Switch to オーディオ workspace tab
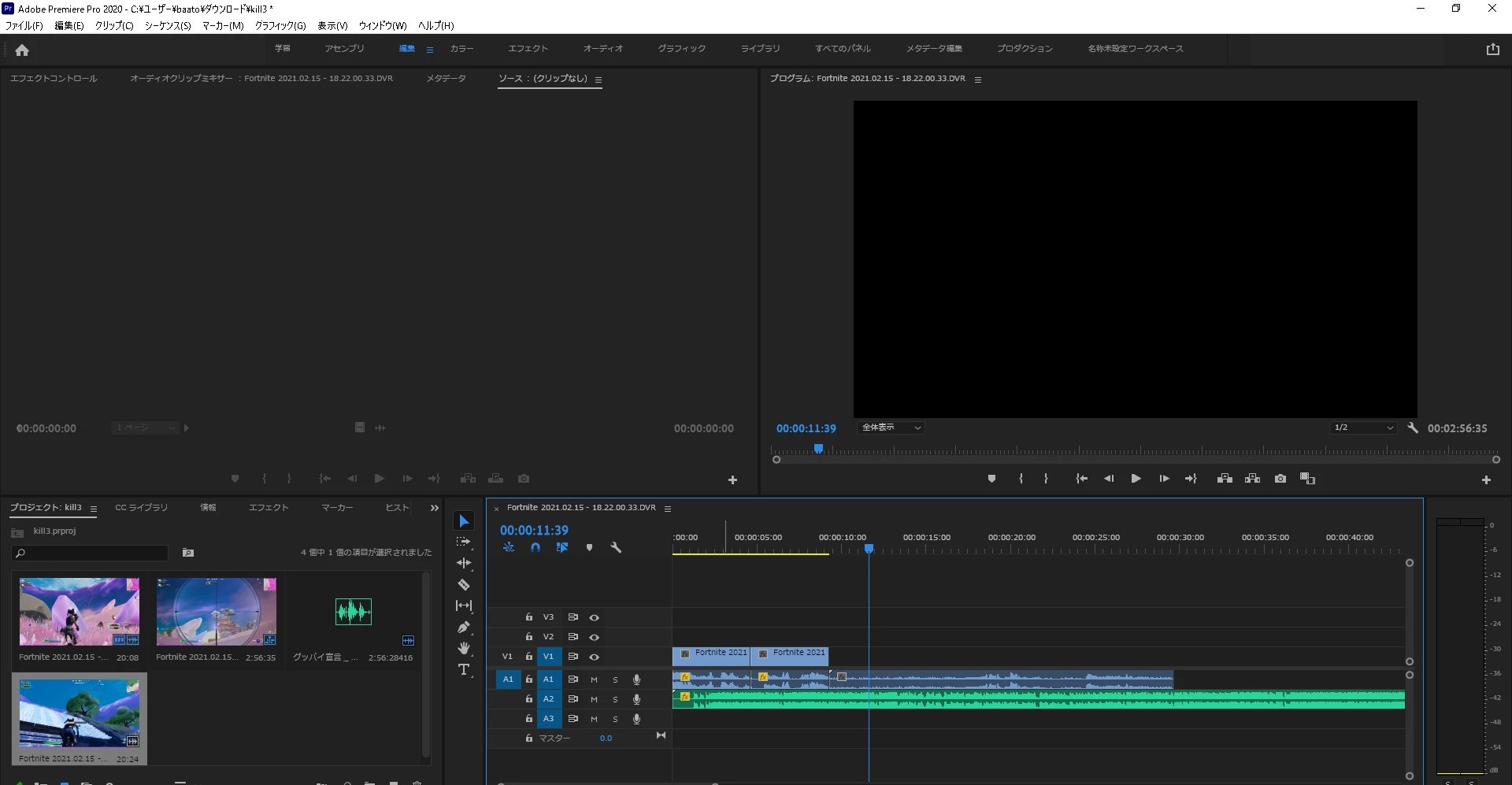This screenshot has height=785, width=1512. click(x=603, y=49)
